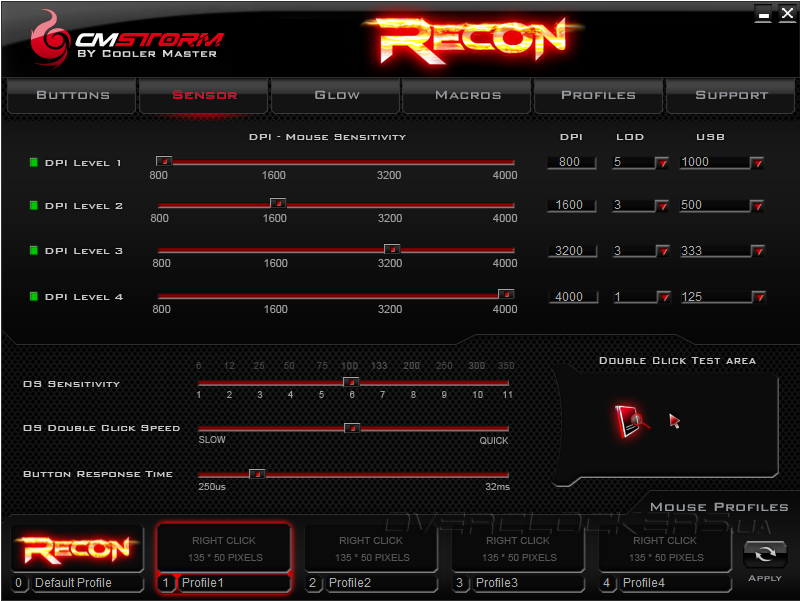Open the USB rate dropdown showing 1000
Image resolution: width=800 pixels, height=601 pixels.
click(x=758, y=163)
